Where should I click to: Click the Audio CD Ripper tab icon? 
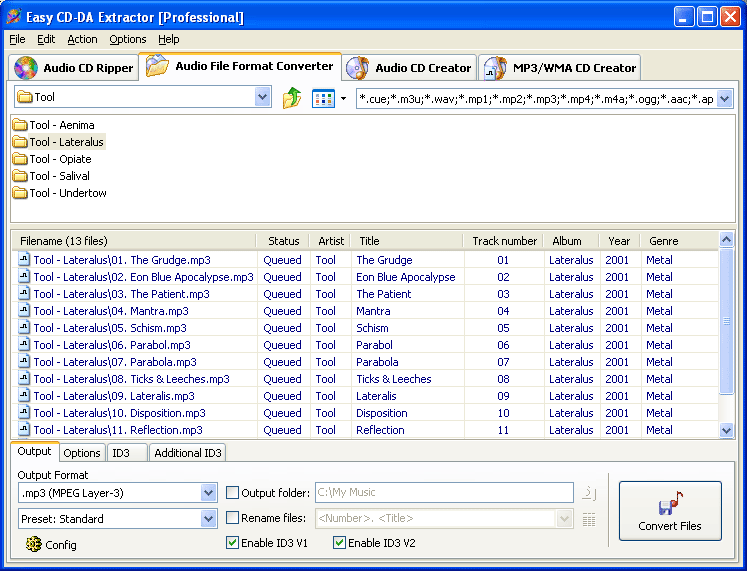tap(25, 68)
